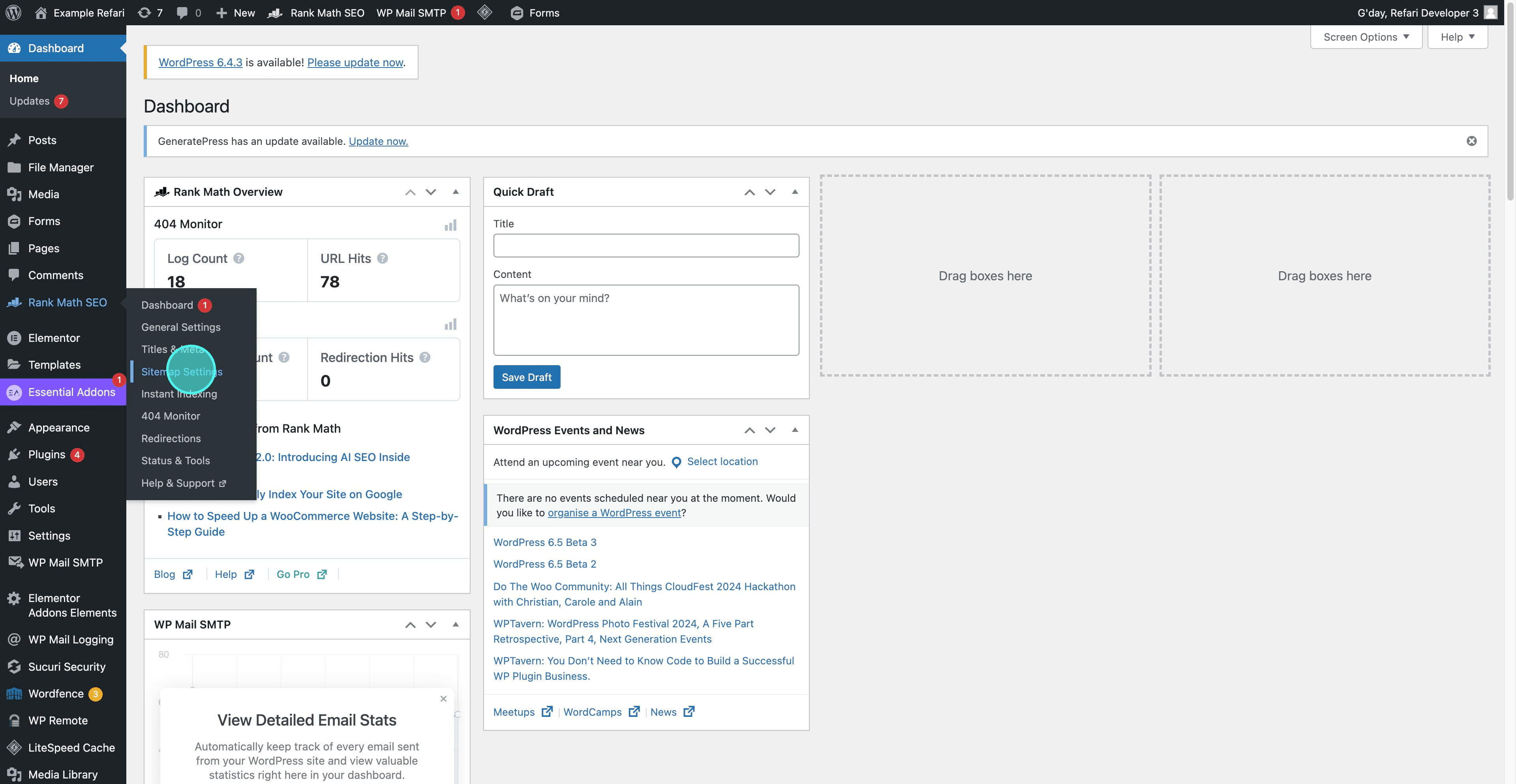
Task: Open 404 Monitor in Rank Math submenu
Action: click(171, 416)
